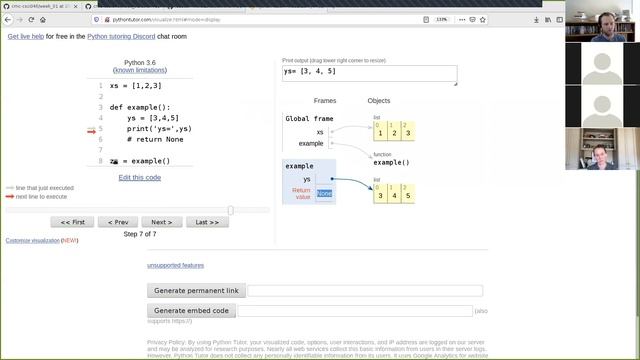Close the first GitHub tab
The width and height of the screenshot is (640, 360).
[76, 7]
